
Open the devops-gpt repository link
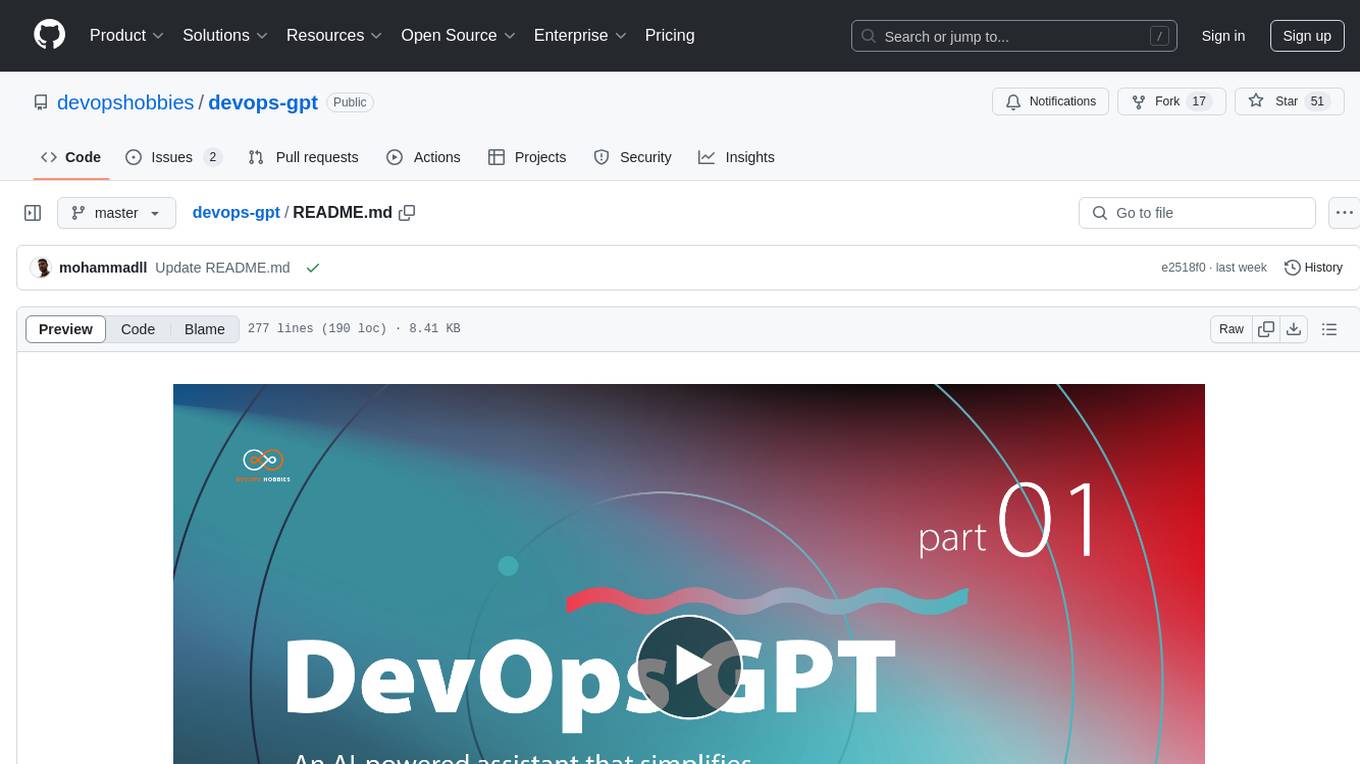(263, 102)
